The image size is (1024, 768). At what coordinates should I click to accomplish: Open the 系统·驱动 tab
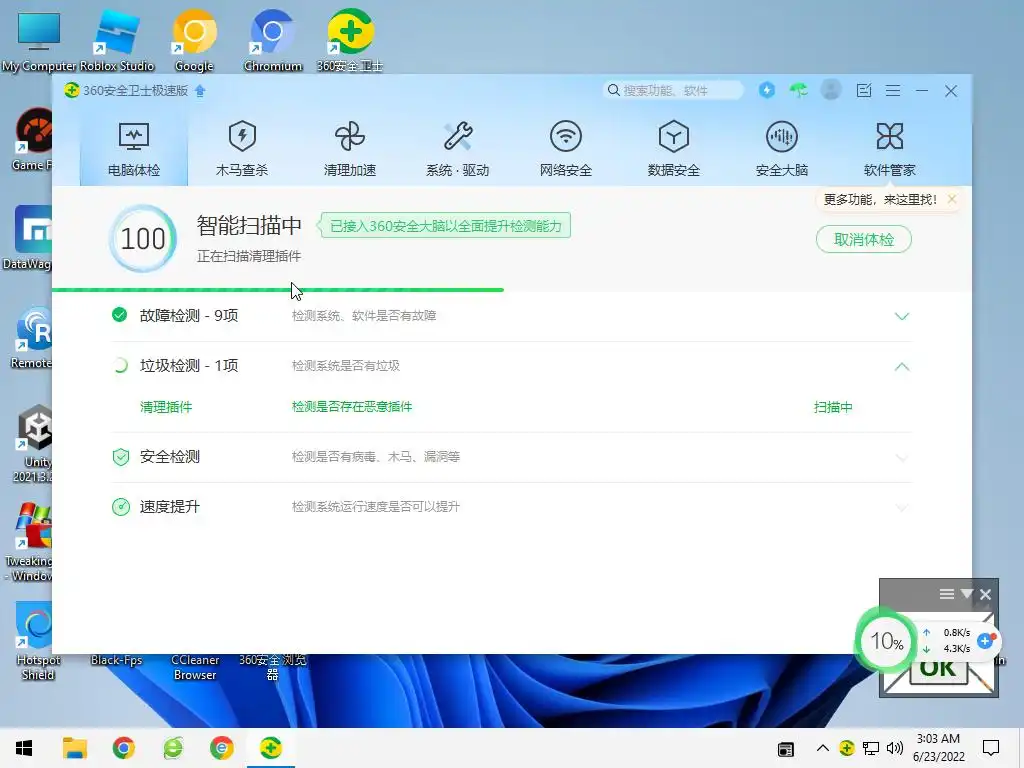click(458, 149)
